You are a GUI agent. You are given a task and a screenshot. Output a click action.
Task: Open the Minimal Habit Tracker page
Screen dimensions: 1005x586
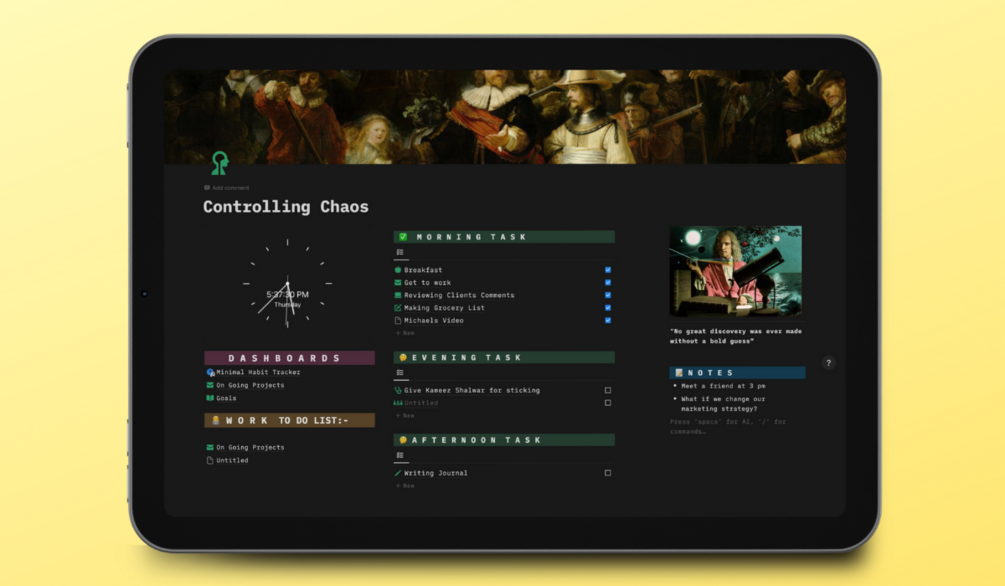pyautogui.click(x=258, y=372)
